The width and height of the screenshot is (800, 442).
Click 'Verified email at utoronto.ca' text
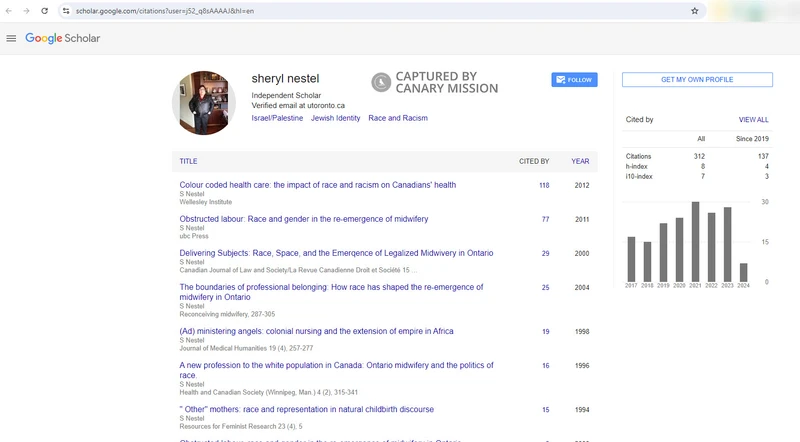[298, 106]
